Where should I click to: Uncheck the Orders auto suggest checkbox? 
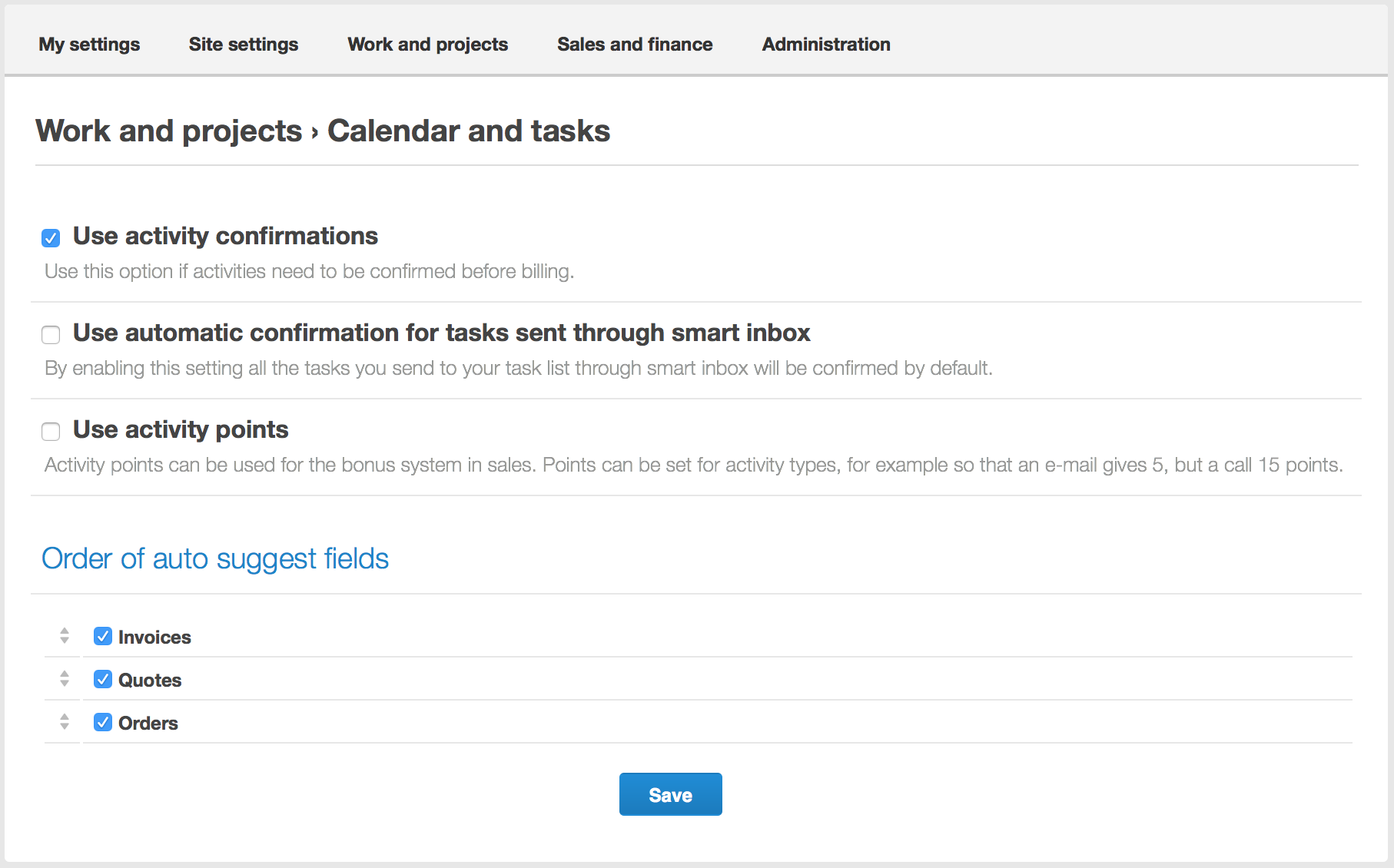(103, 722)
